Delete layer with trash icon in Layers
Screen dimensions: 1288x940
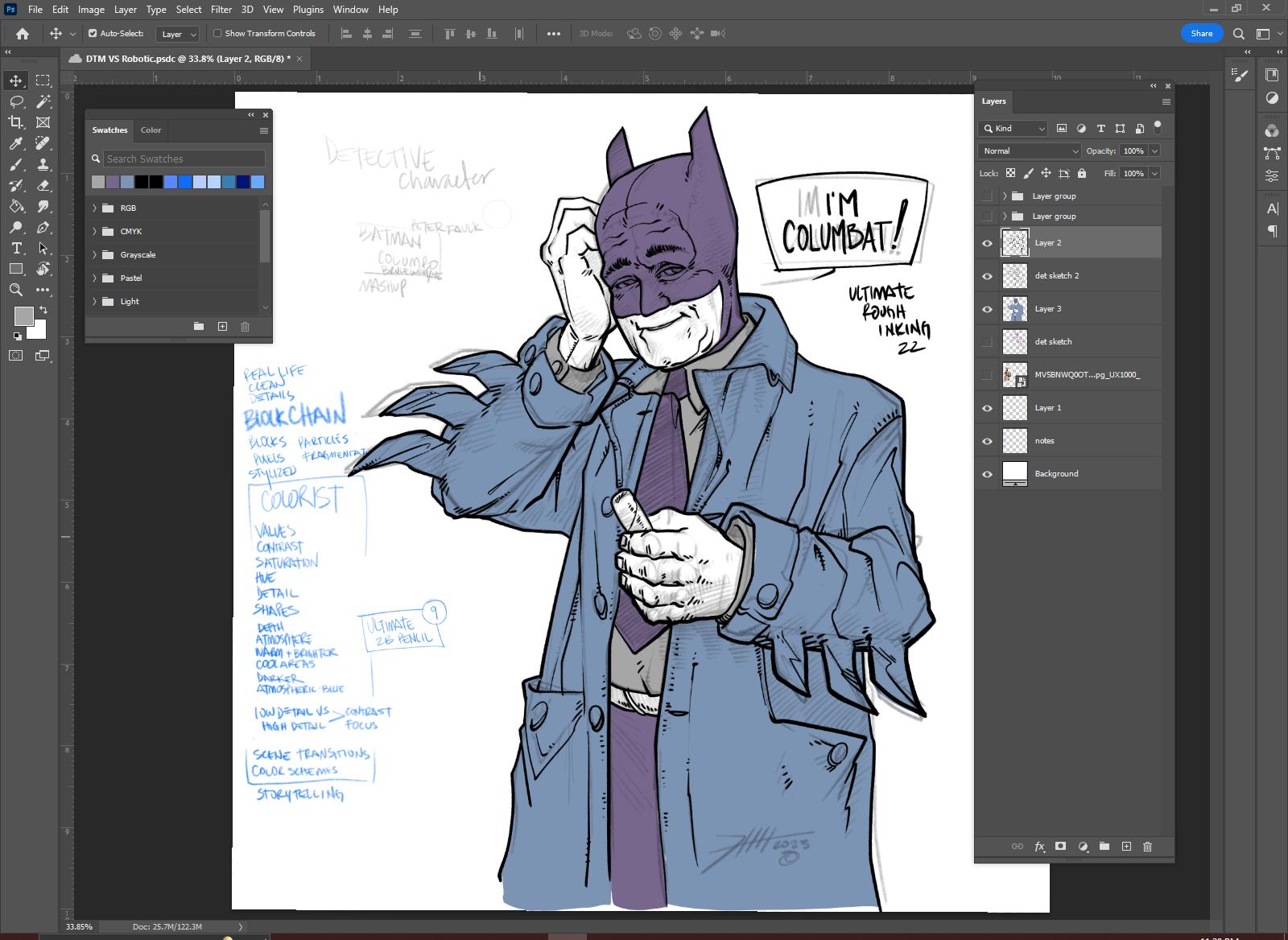[1148, 846]
